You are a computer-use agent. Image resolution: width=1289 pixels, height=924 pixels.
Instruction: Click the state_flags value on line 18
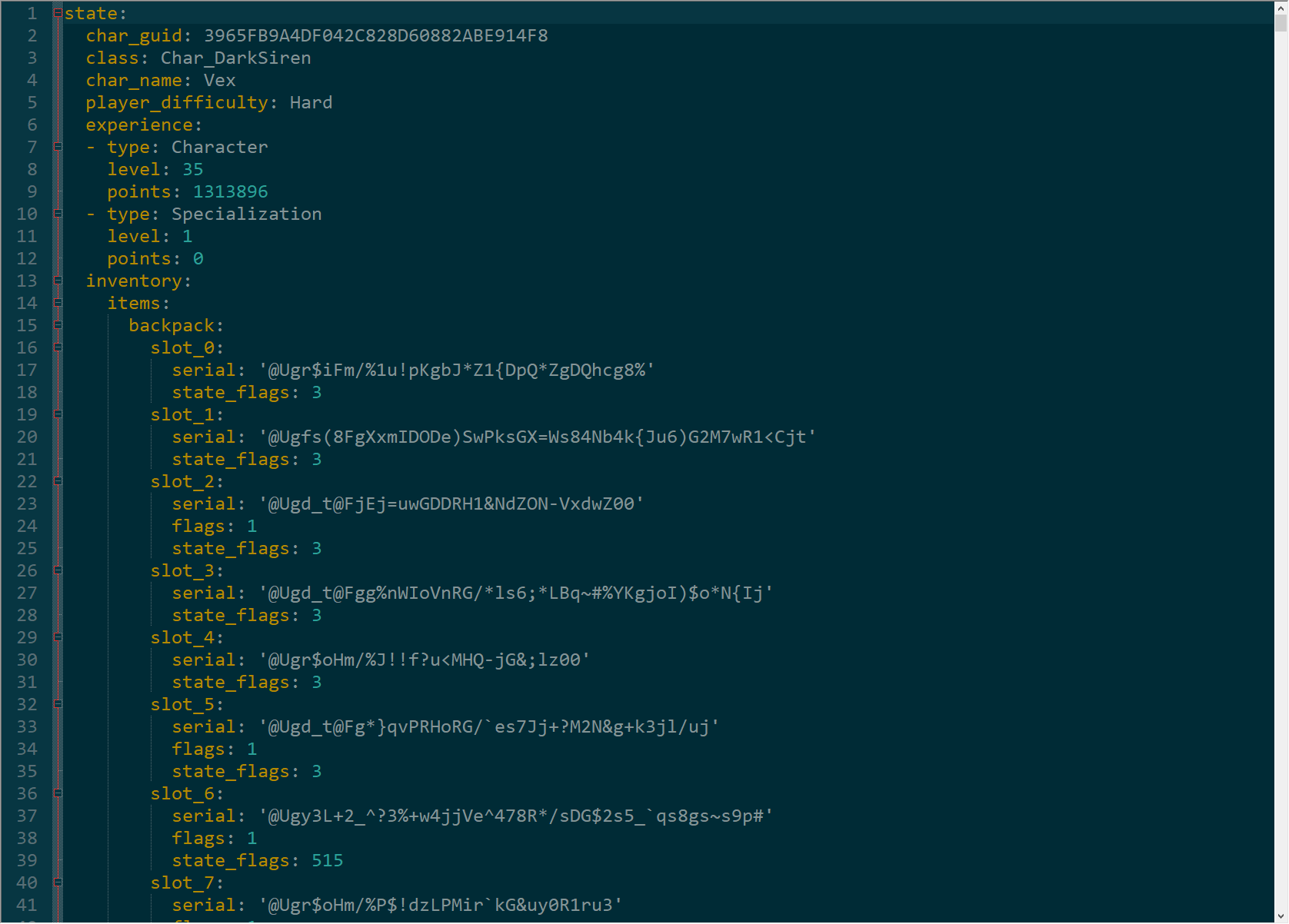pyautogui.click(x=317, y=392)
